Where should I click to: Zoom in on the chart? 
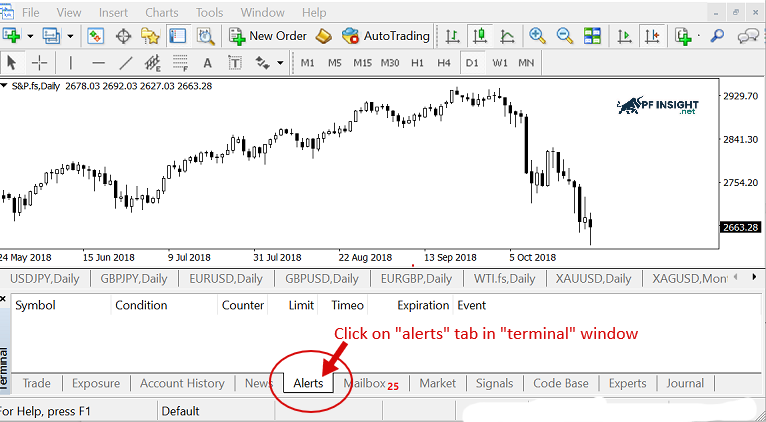pyautogui.click(x=537, y=36)
